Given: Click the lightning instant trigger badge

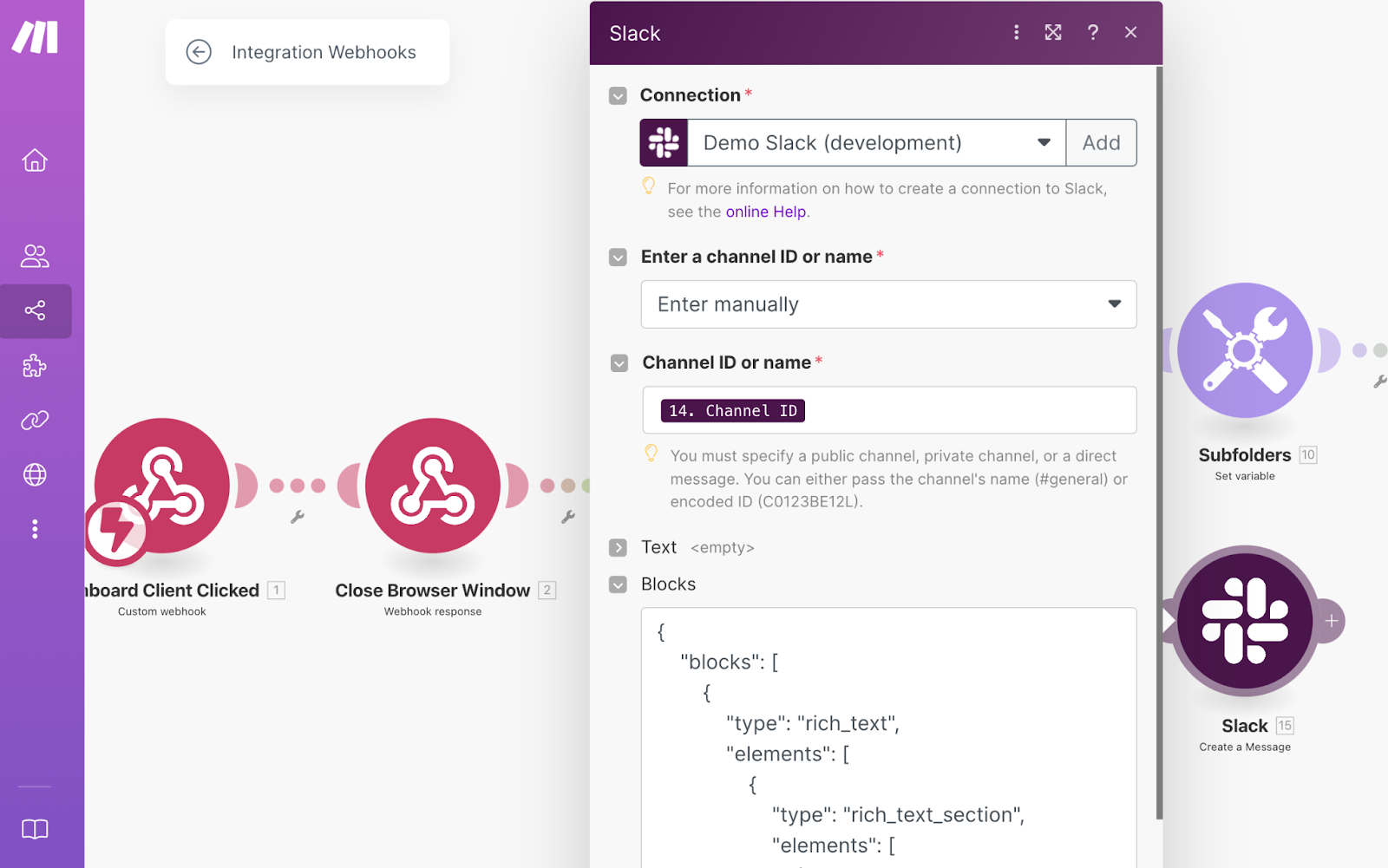Looking at the screenshot, I should 116,531.
